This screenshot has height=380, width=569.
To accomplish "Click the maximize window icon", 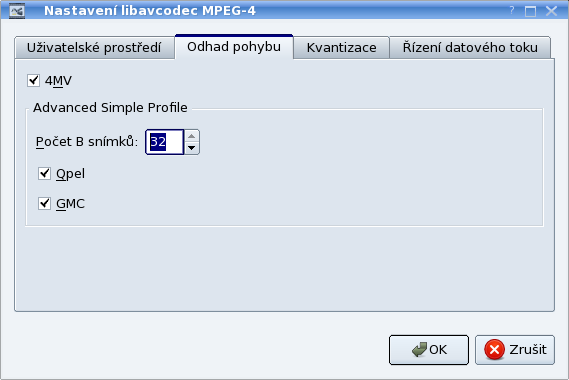I will click(x=531, y=11).
